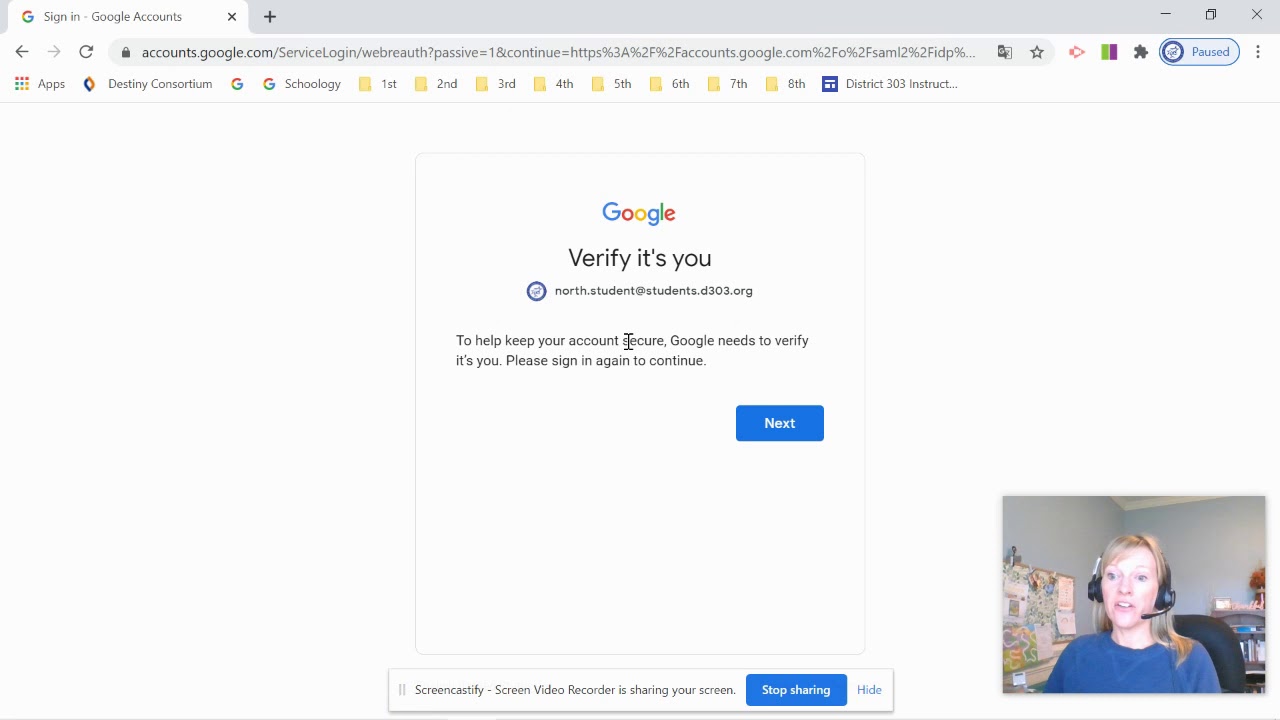Open the 5th bookmark folder
Screen dimensions: 1280x720
pyautogui.click(x=612, y=84)
